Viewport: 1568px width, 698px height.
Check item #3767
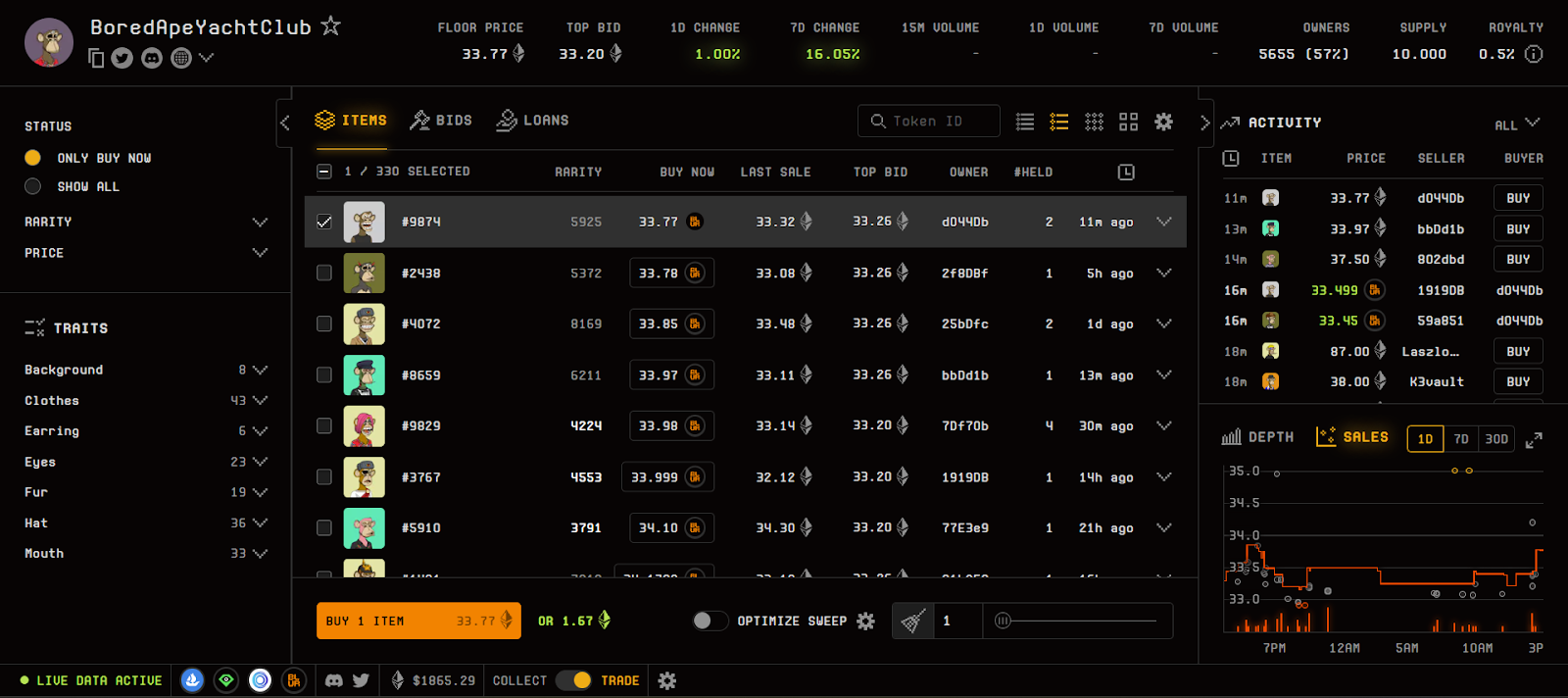(324, 476)
